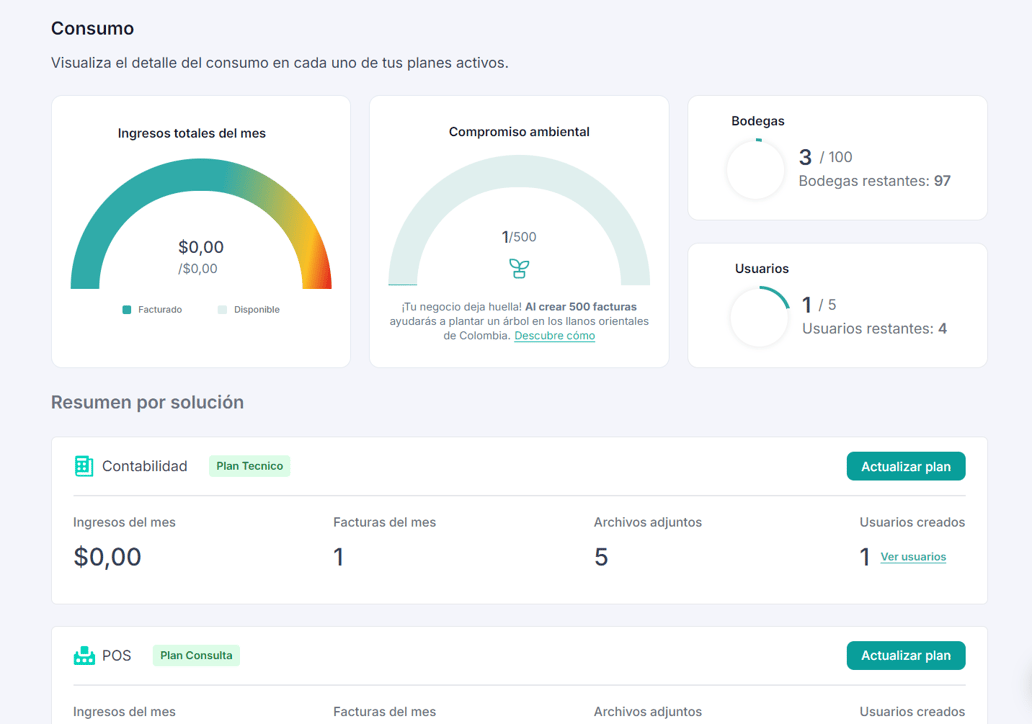Click the Plan Tecnico badge next to Contabilidad
Viewport: 1032px width, 724px height.
point(249,465)
